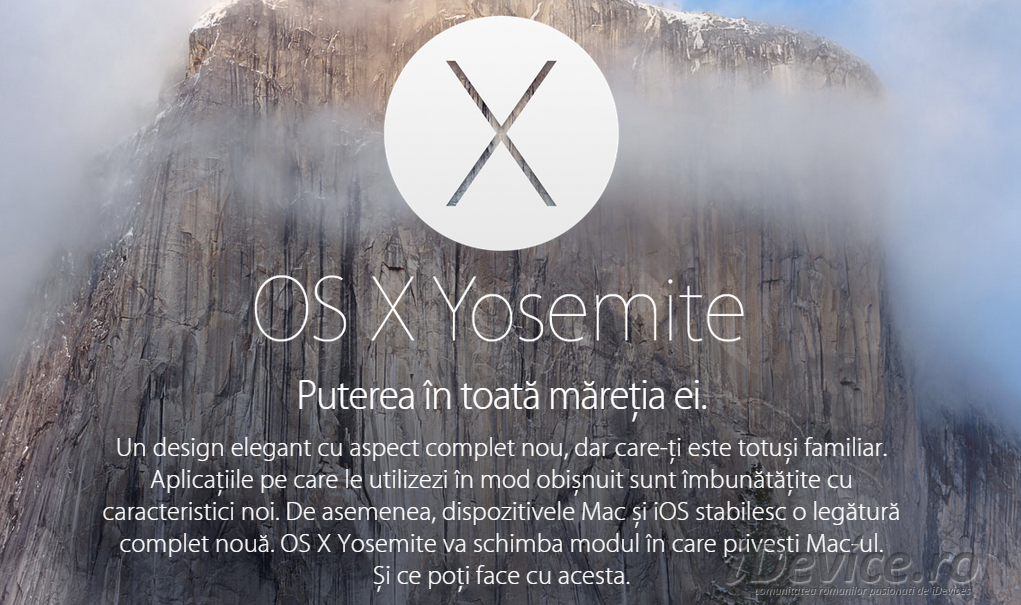Click the "comunitatea romanilor pasionati de iDevices" tagline
This screenshot has width=1021, height=605.
[863, 591]
